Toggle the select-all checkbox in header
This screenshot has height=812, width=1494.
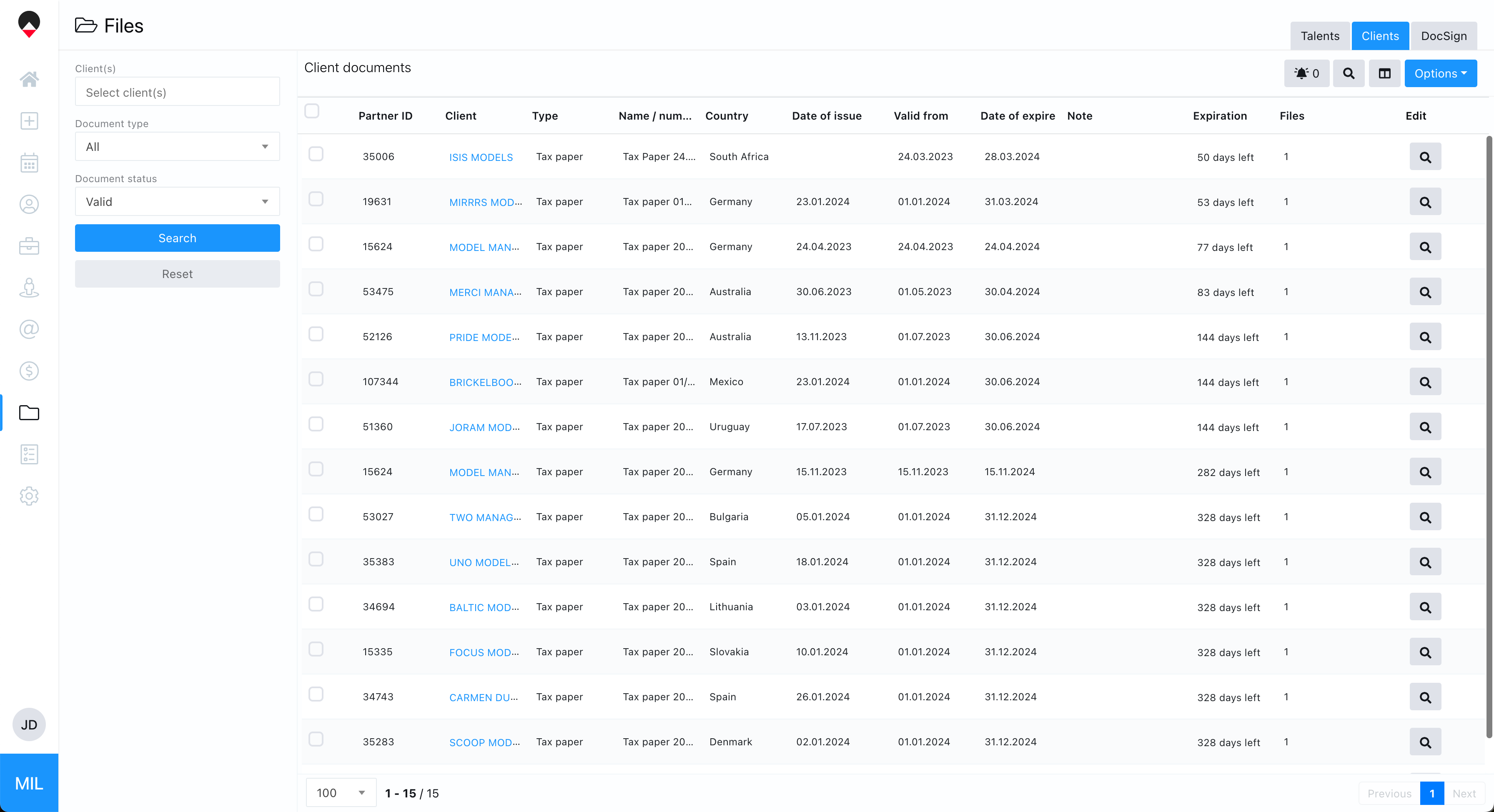(x=312, y=111)
